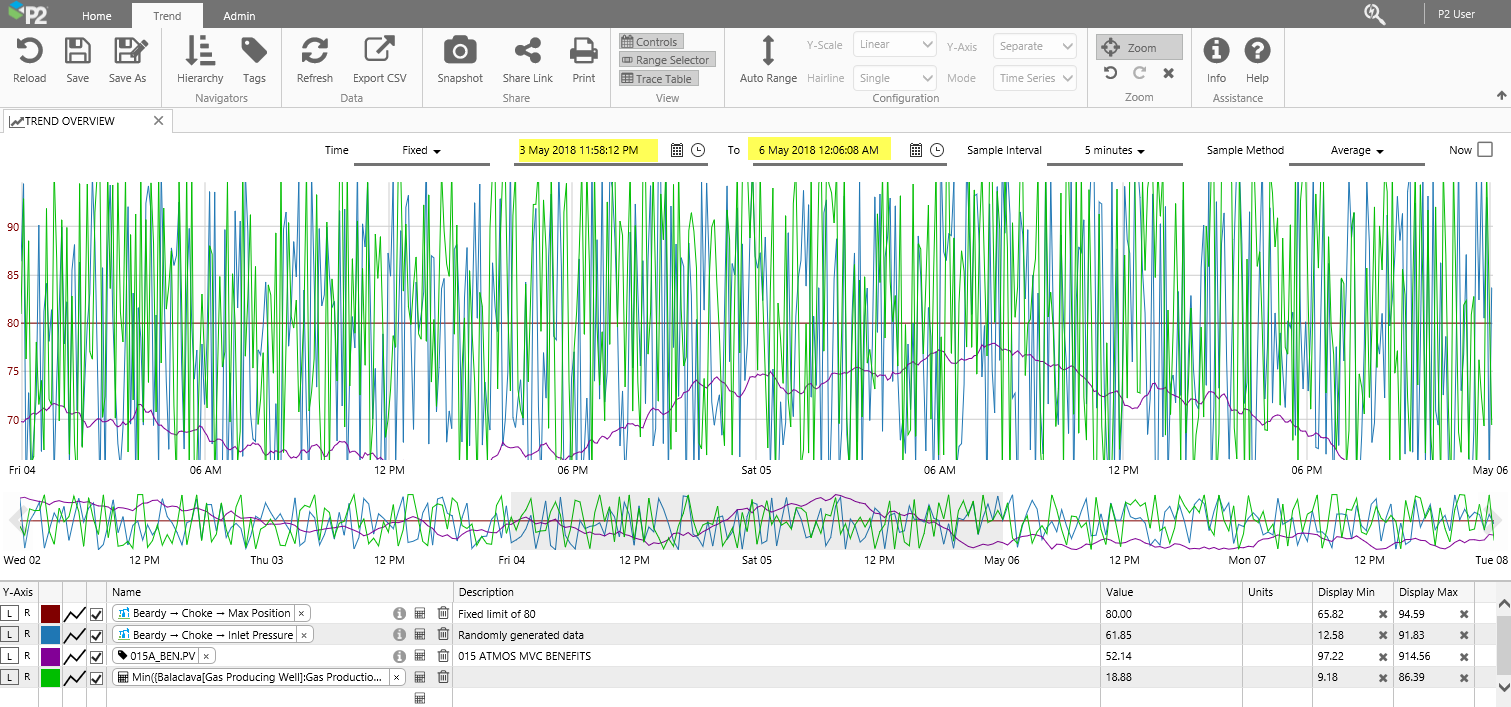Screen dimensions: 1511x707
Task: Expand the Sample Method Average dropdown
Action: (x=1356, y=151)
